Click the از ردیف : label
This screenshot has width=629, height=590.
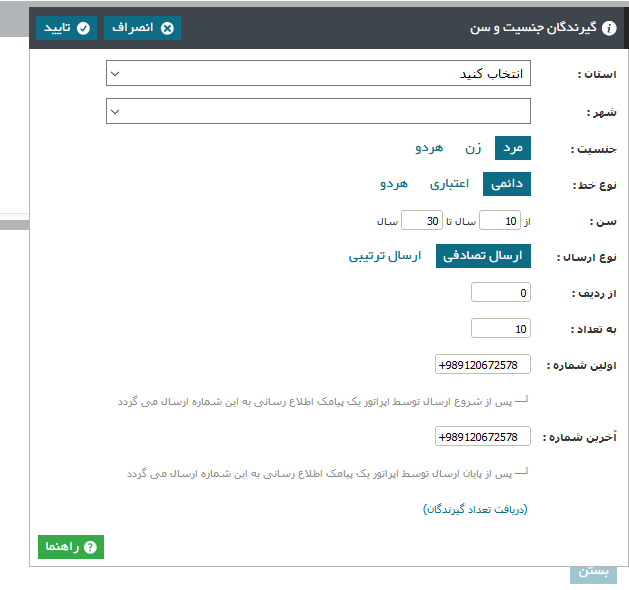tap(594, 294)
